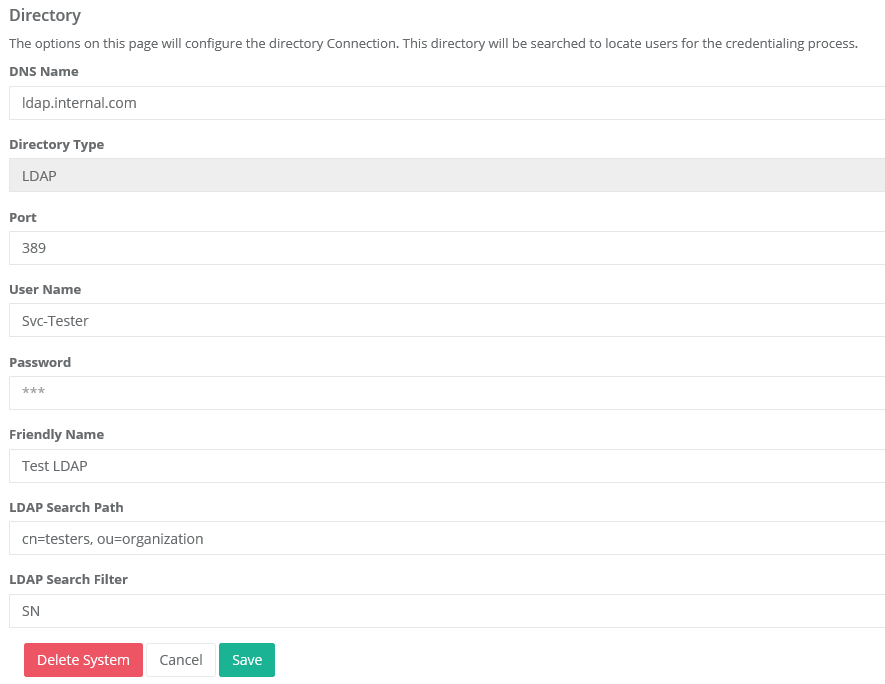Image resolution: width=885 pixels, height=684 pixels.
Task: Click the Cancel button
Action: click(181, 660)
